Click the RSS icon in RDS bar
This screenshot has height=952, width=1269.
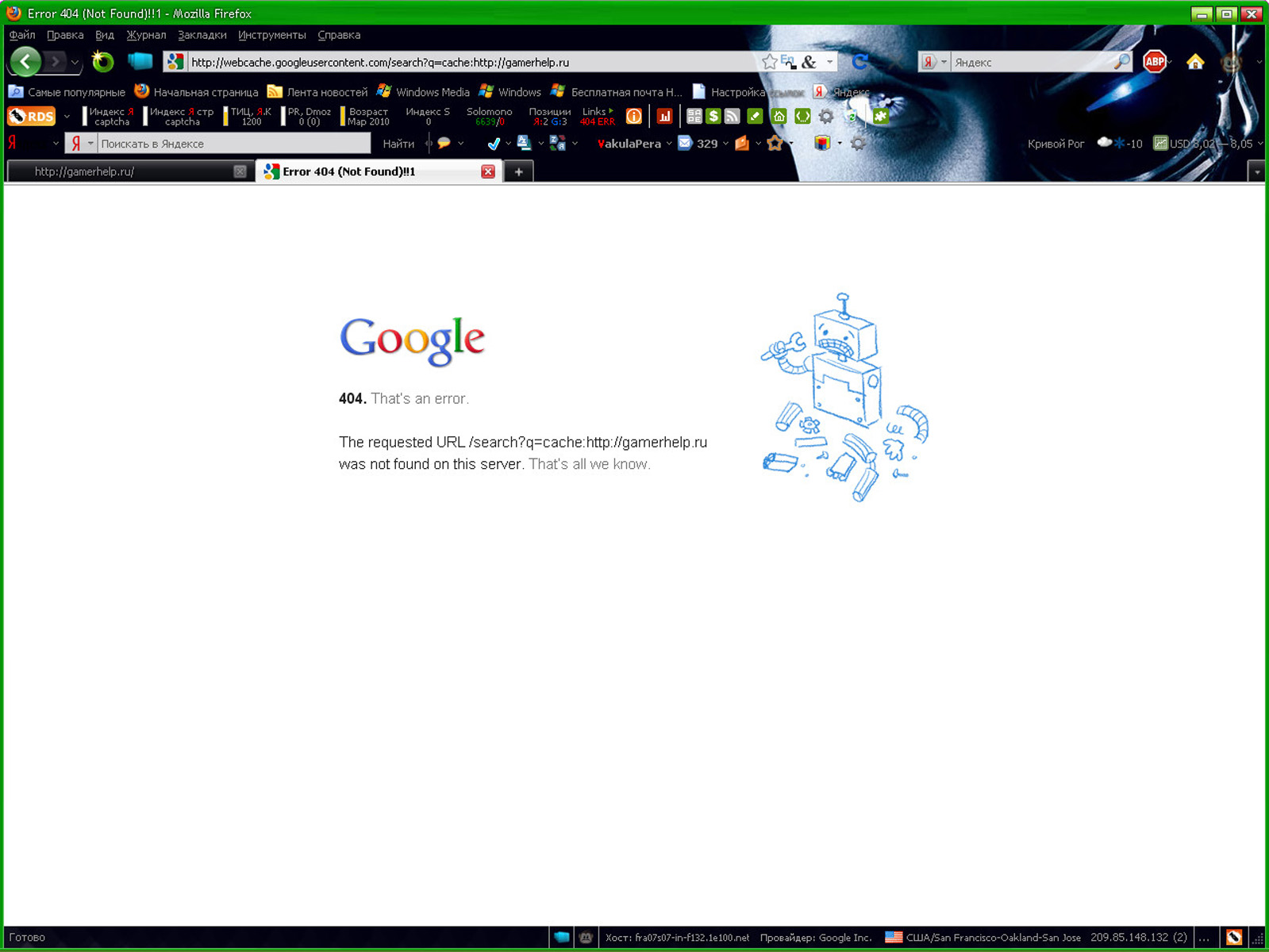[x=733, y=117]
